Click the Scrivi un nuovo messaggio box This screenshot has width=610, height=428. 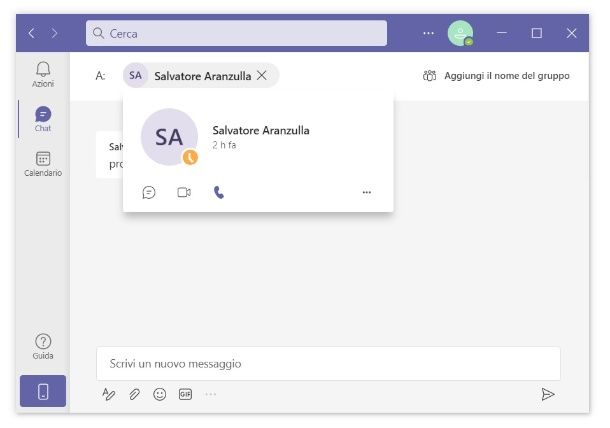(328, 363)
